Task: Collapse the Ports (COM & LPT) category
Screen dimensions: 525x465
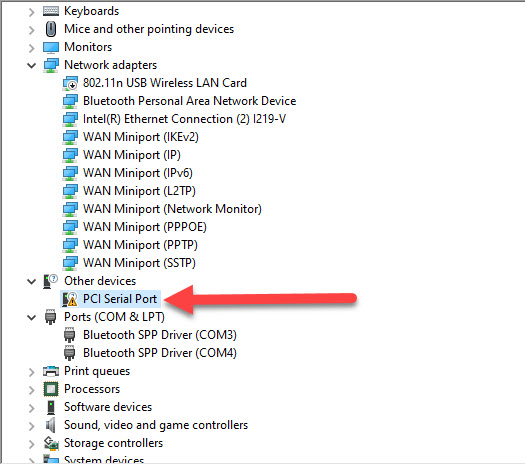Action: [31, 317]
